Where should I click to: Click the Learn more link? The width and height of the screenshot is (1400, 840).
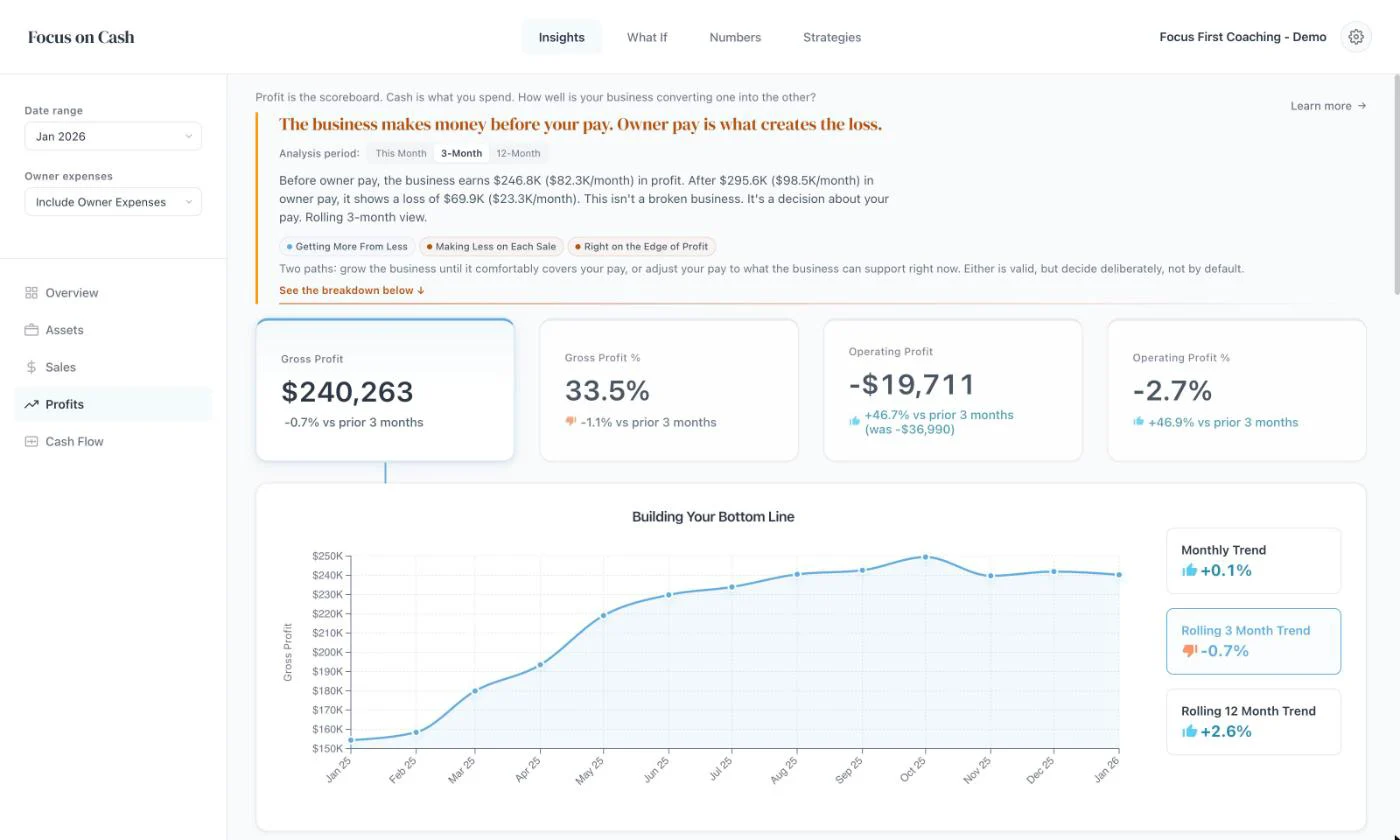(1328, 106)
